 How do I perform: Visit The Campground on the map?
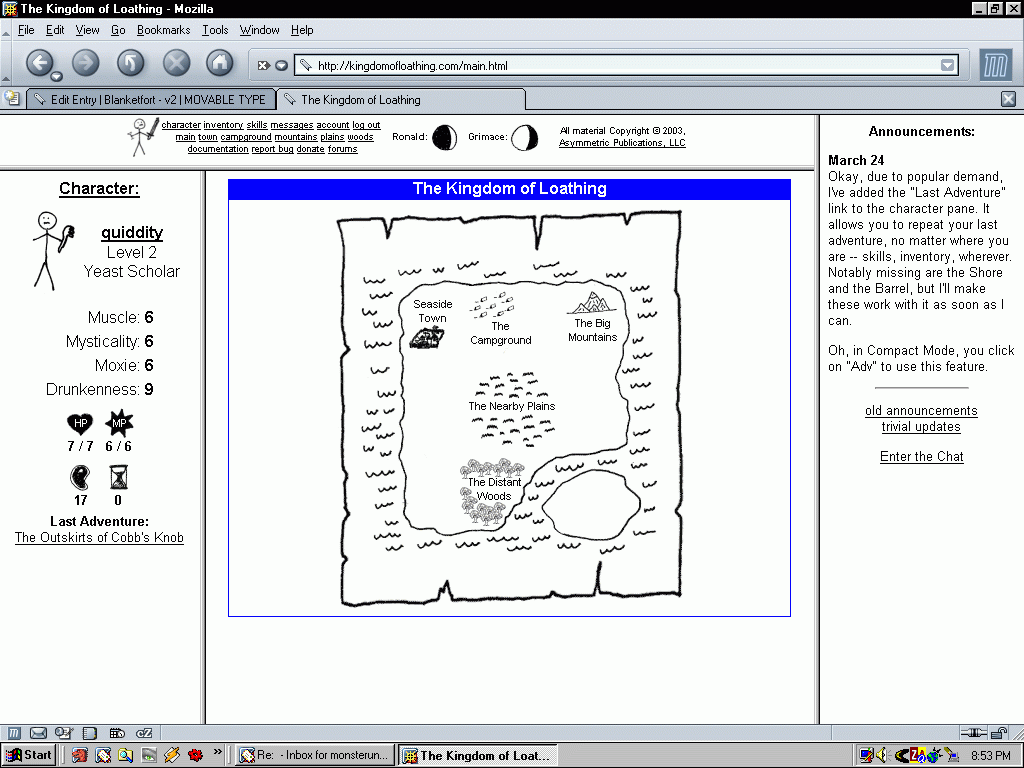[500, 319]
